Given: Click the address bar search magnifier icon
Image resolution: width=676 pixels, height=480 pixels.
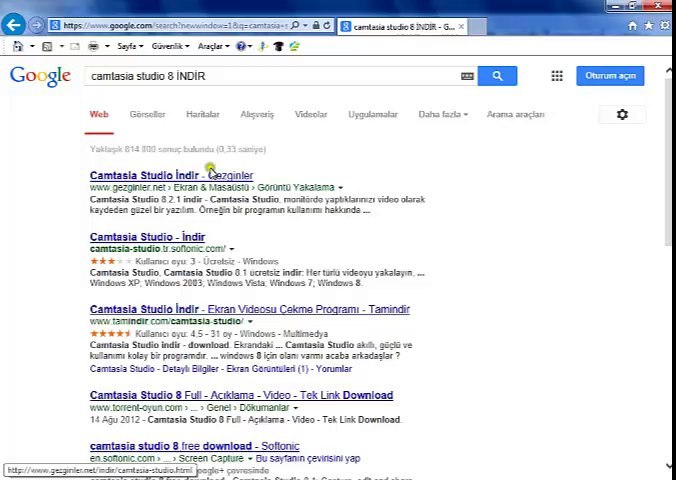Looking at the screenshot, I should point(295,25).
